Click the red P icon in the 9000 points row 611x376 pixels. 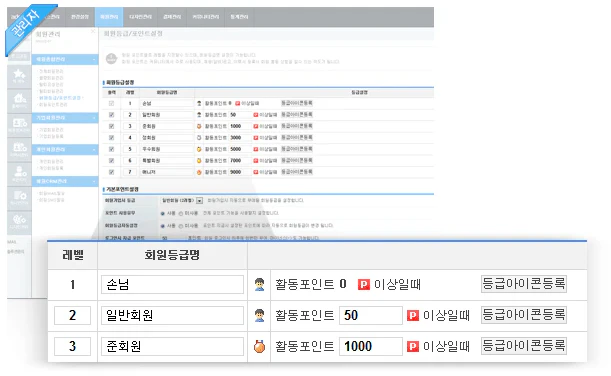coord(256,172)
